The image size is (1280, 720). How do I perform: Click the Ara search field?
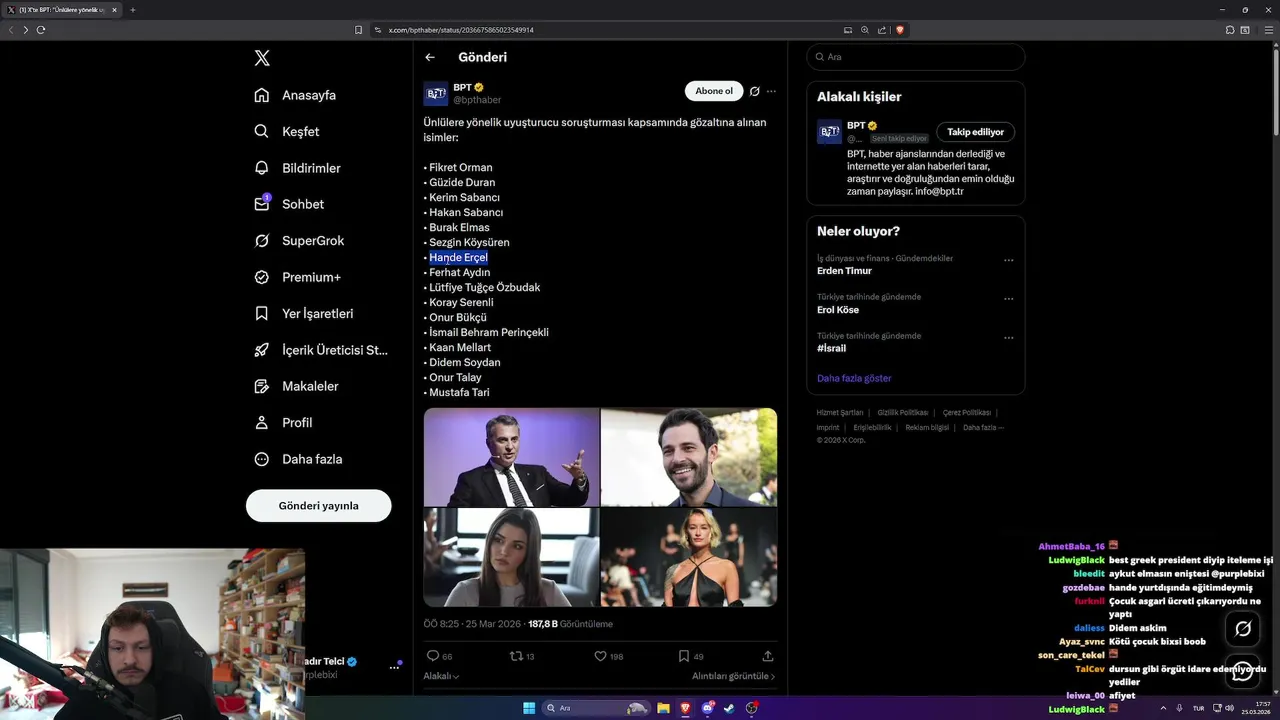coord(915,57)
